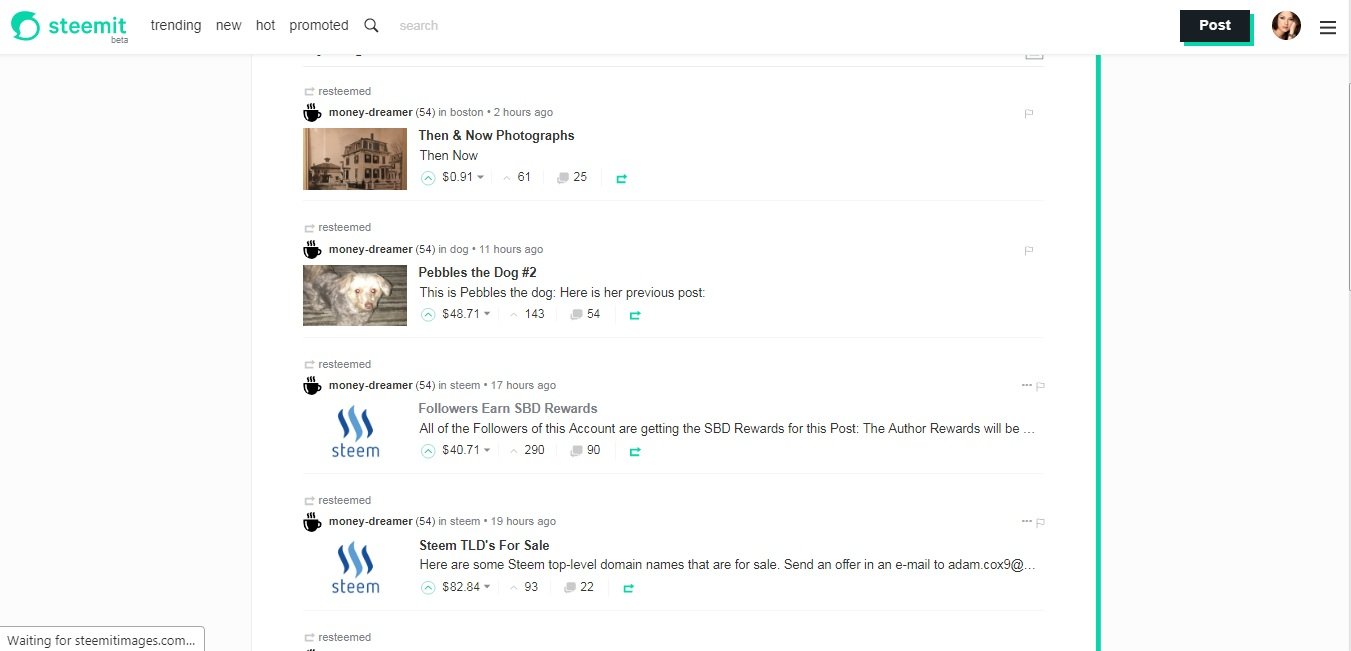Click 'This is Pebbles the dog' summary text
This screenshot has width=1351, height=651.
point(562,293)
